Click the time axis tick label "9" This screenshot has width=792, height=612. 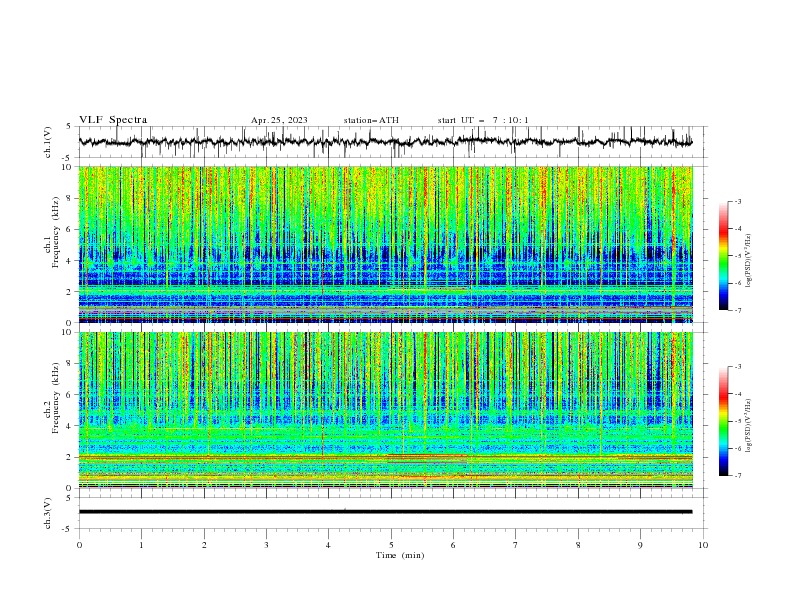point(640,545)
